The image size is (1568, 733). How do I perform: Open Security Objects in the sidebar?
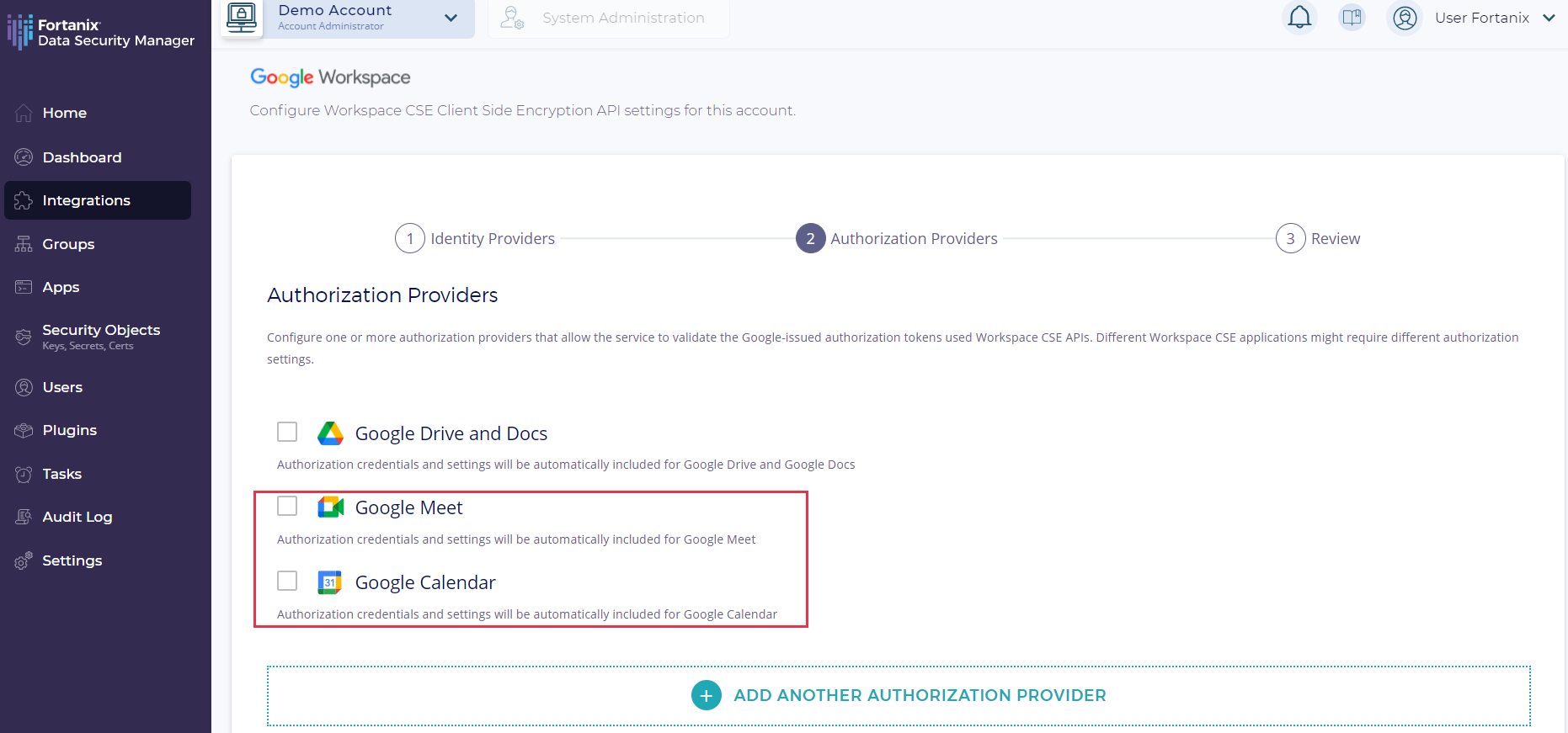pyautogui.click(x=100, y=336)
